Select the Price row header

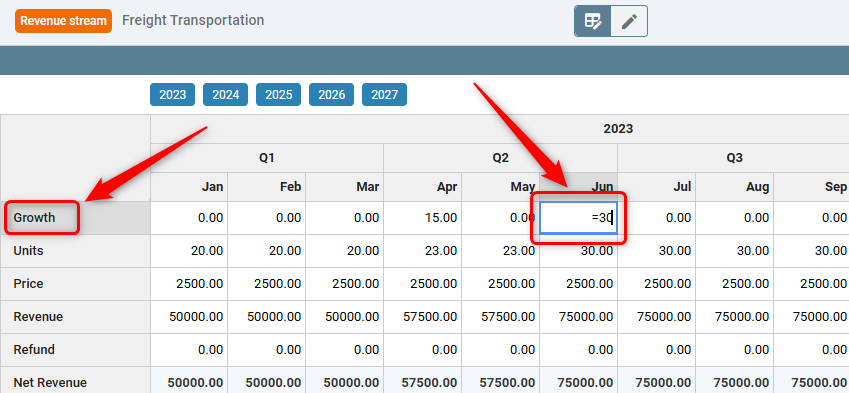tap(75, 284)
